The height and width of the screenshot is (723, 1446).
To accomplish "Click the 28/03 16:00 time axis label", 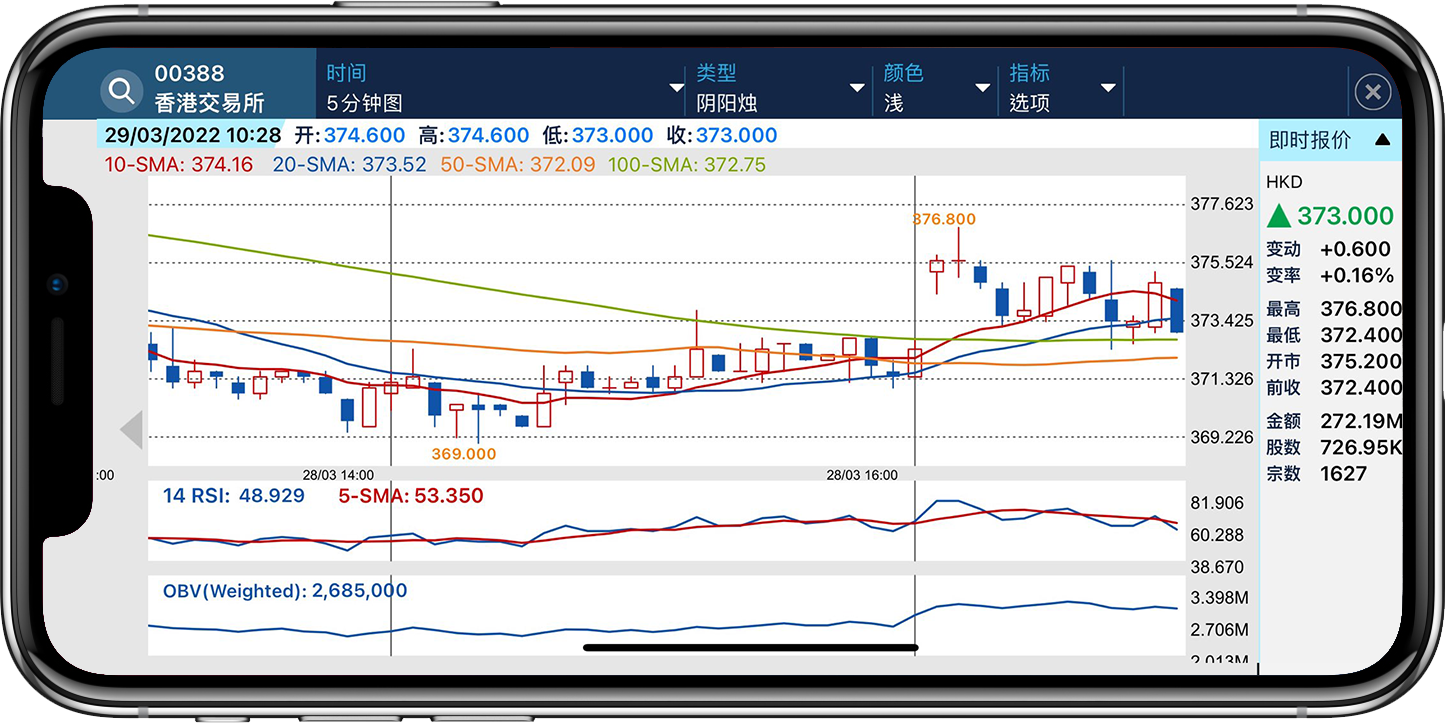I will (862, 475).
